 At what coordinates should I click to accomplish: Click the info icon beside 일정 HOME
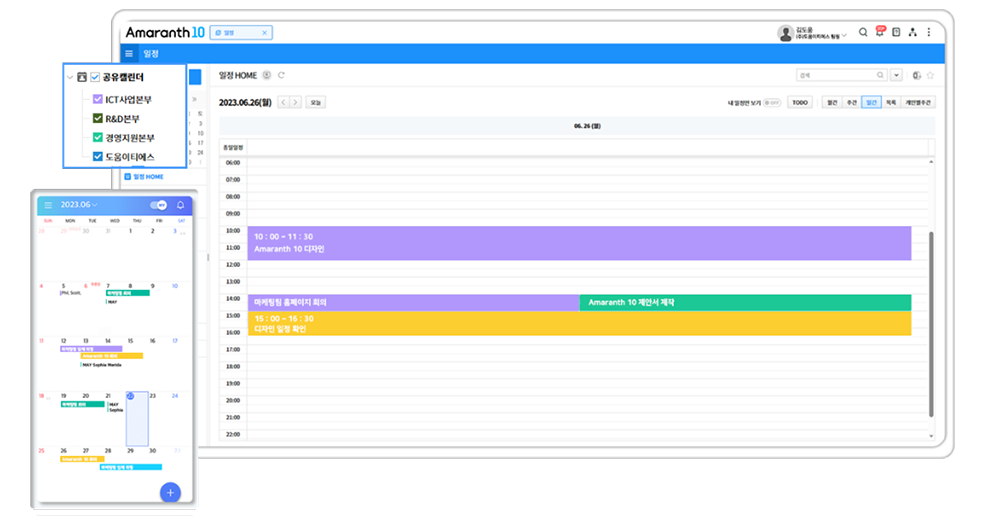click(267, 75)
